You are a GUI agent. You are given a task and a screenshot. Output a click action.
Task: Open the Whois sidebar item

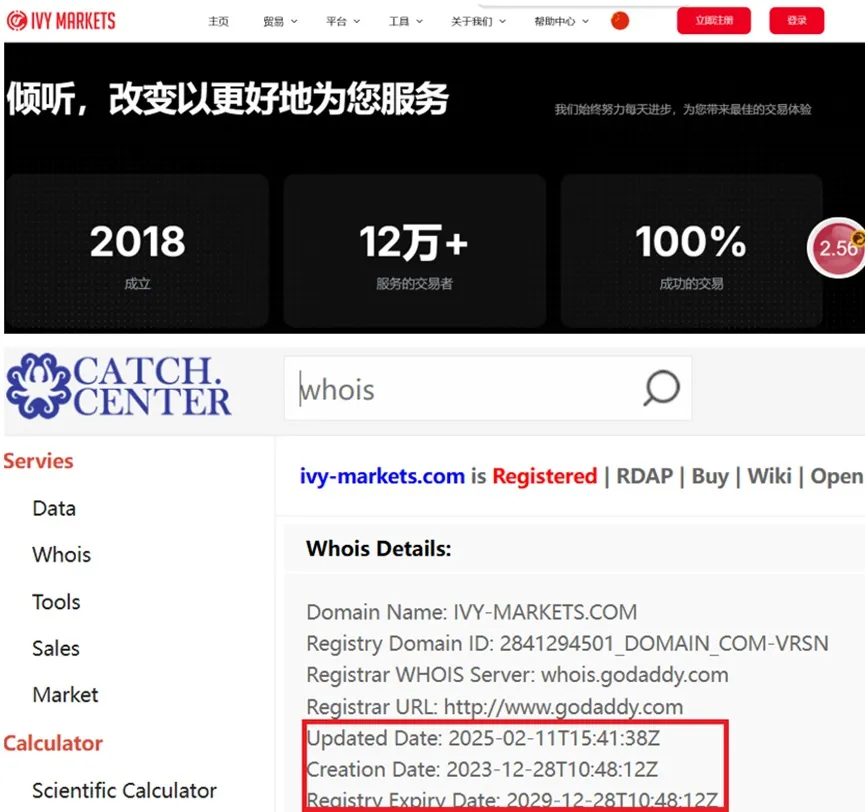61,554
